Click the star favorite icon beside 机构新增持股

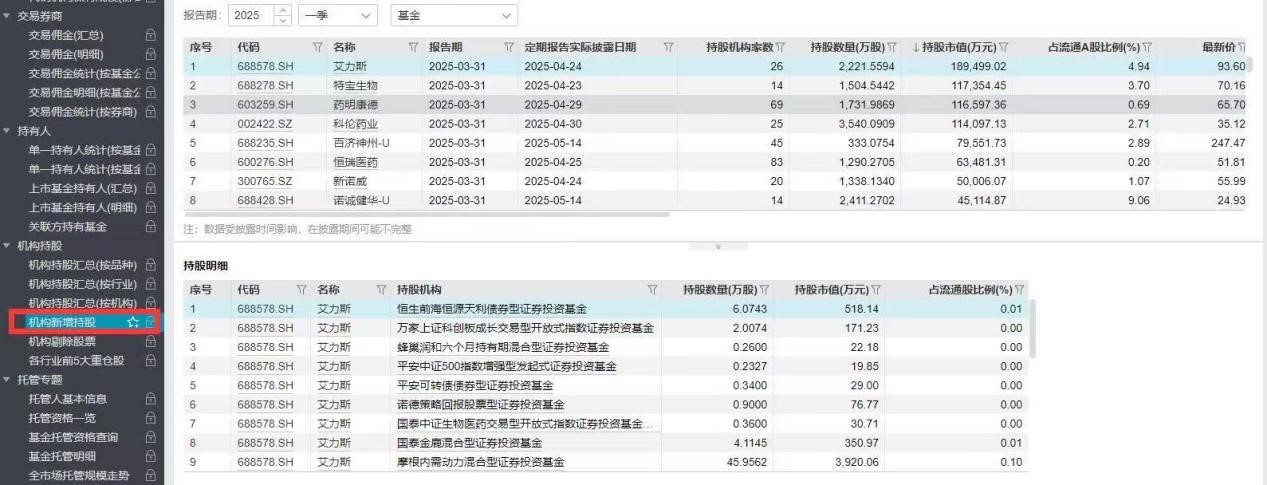click(x=133, y=322)
